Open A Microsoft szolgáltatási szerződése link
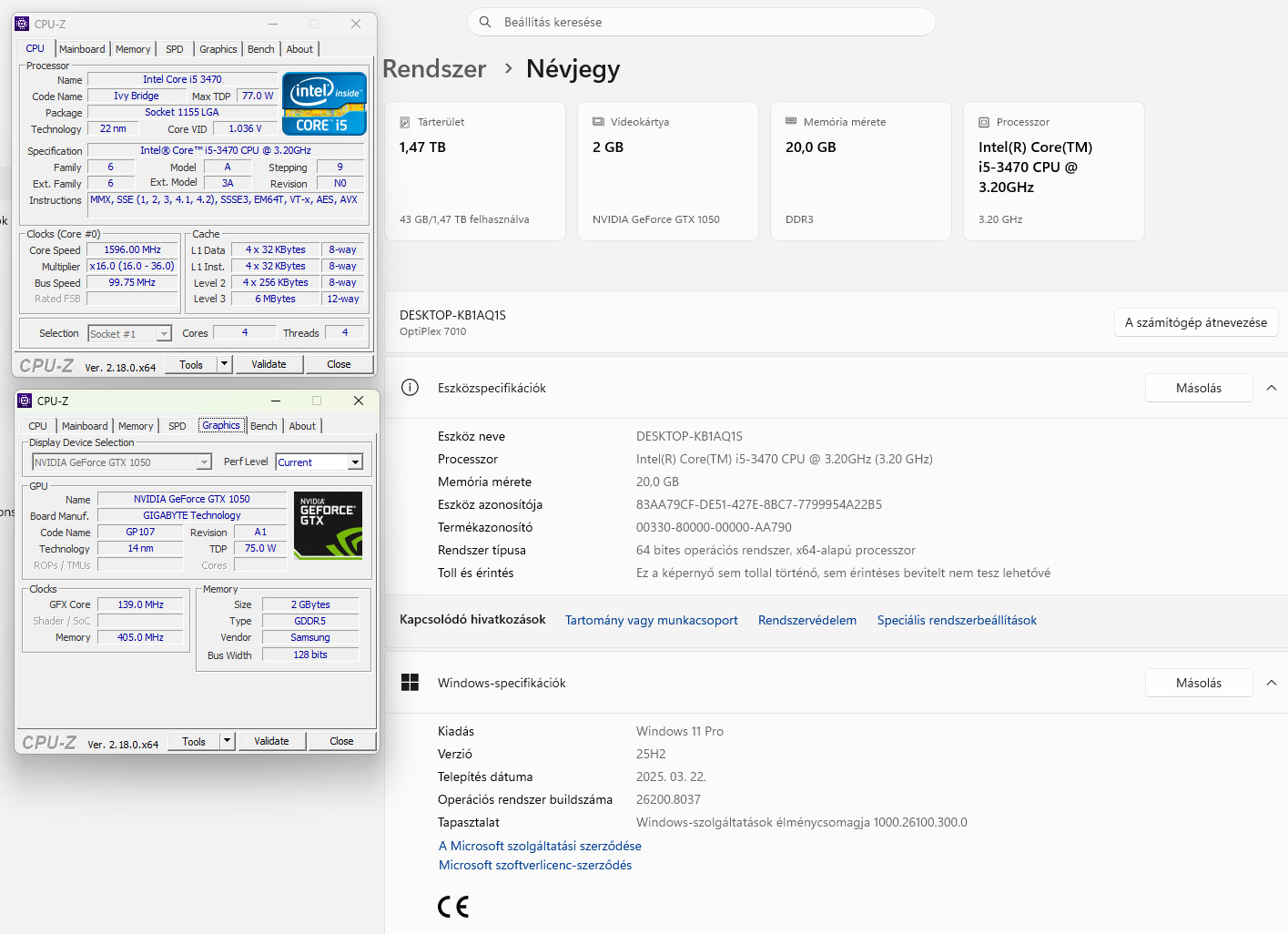Viewport: 1288px width, 934px height. point(540,846)
